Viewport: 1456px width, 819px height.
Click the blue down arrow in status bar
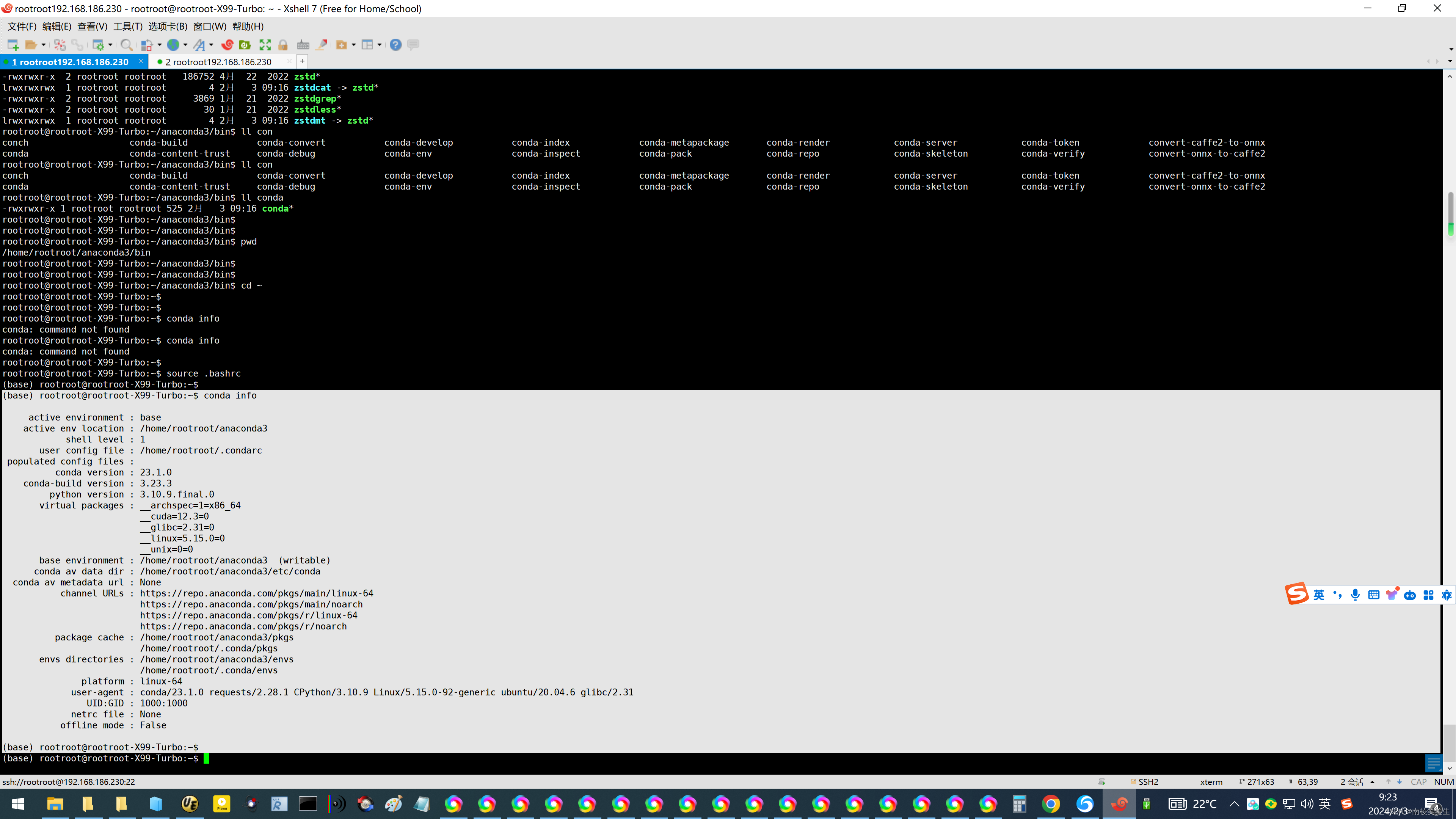(1399, 782)
